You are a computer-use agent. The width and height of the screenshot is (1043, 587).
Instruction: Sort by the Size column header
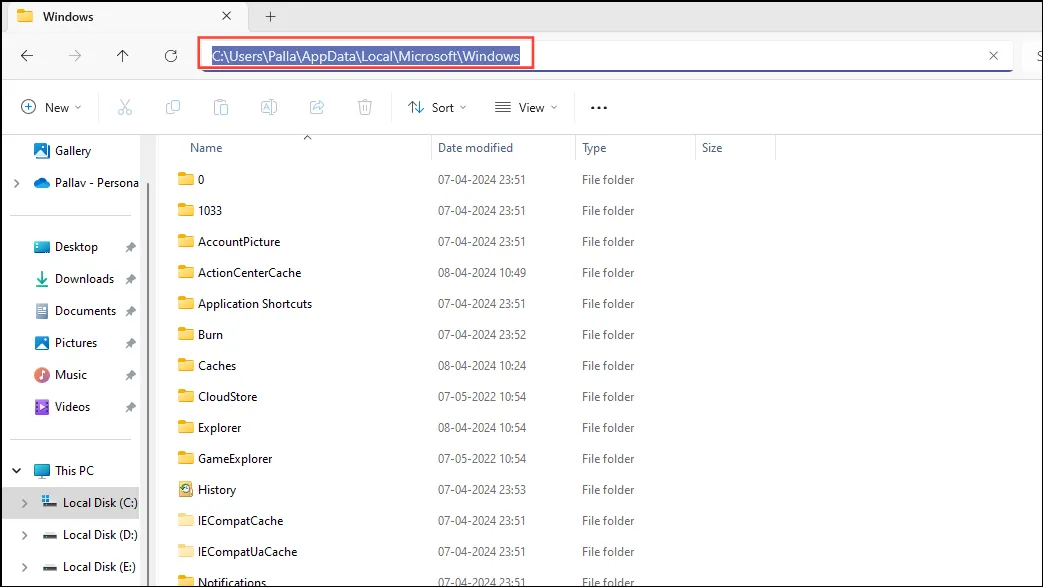712,148
